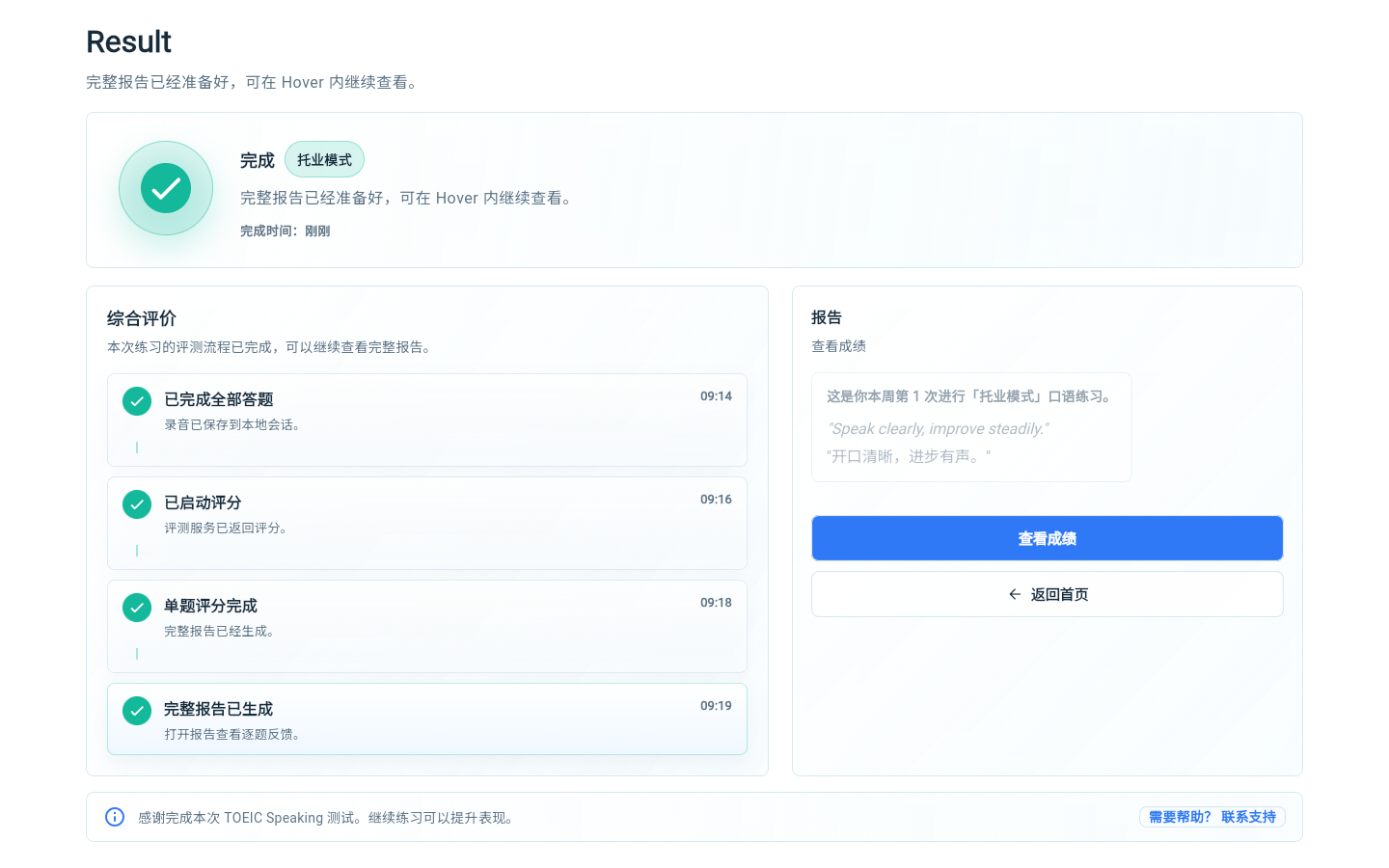Click the 09:14 timestamp

(716, 396)
